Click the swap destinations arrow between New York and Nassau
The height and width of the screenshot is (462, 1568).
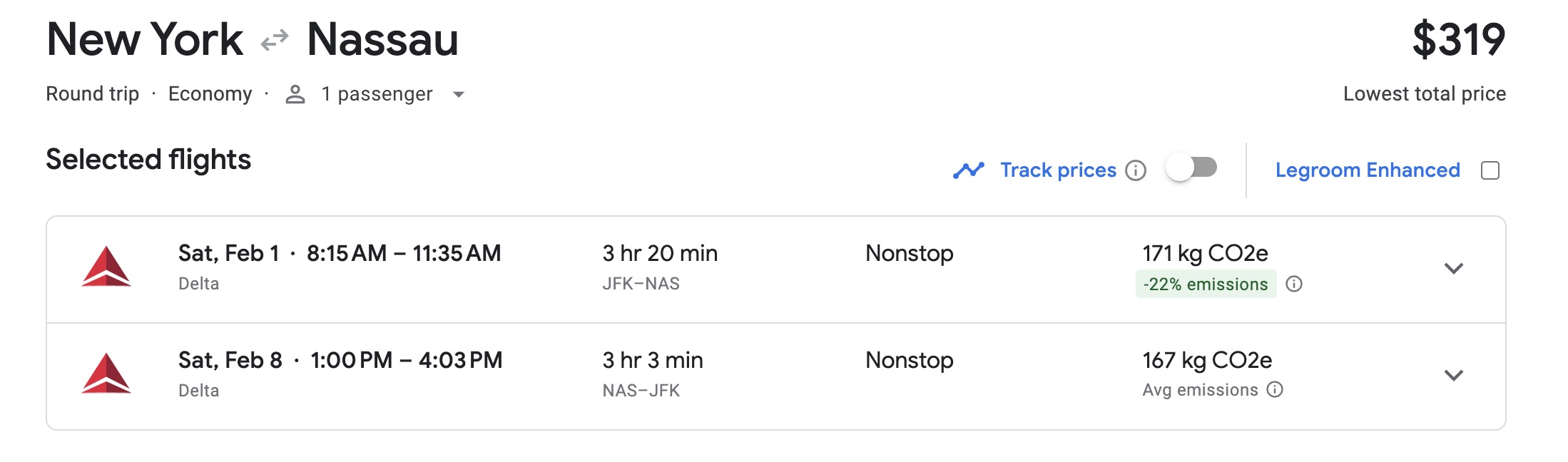(275, 41)
